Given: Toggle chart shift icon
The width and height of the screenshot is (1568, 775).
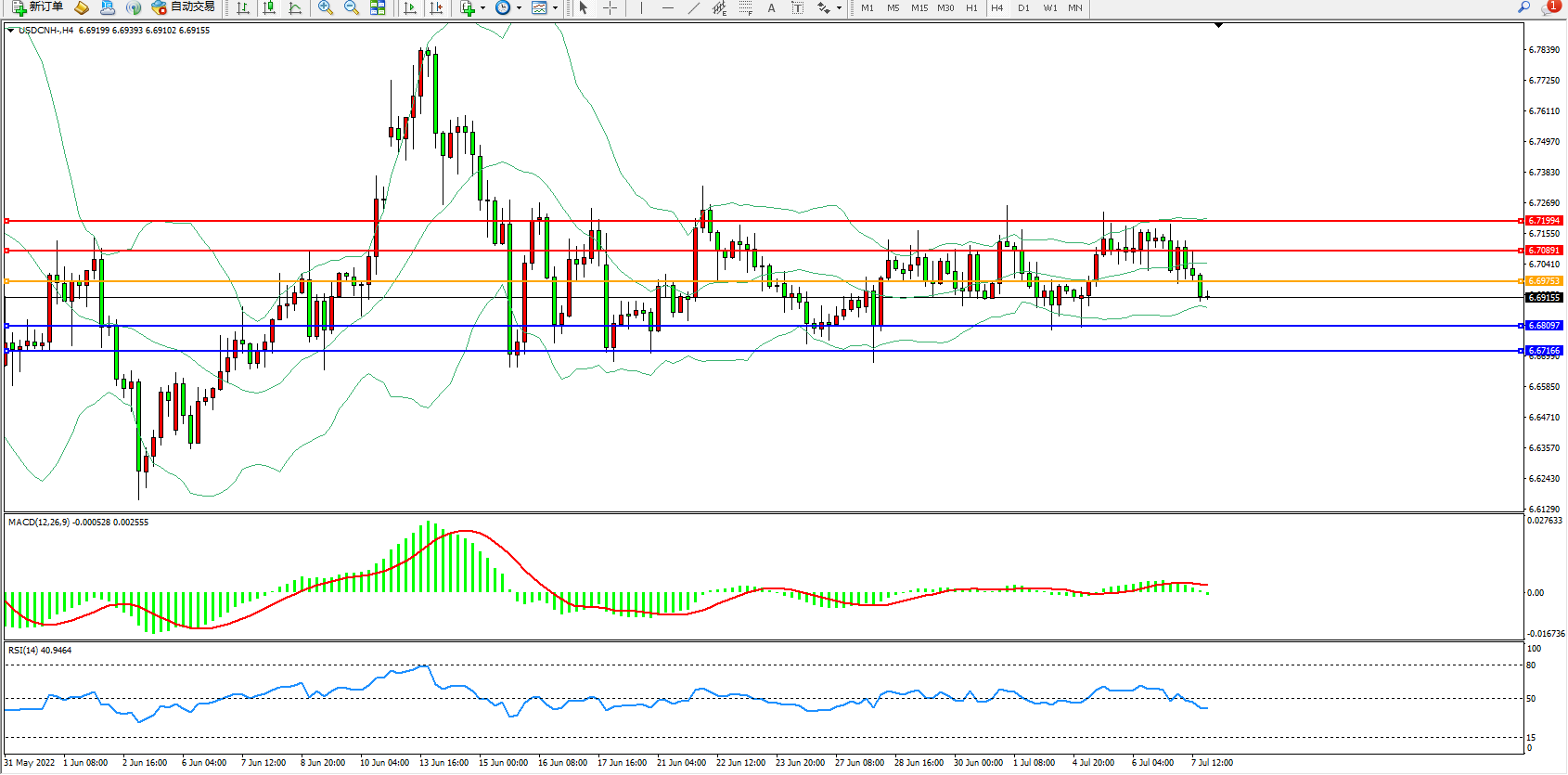Looking at the screenshot, I should pos(436,7).
